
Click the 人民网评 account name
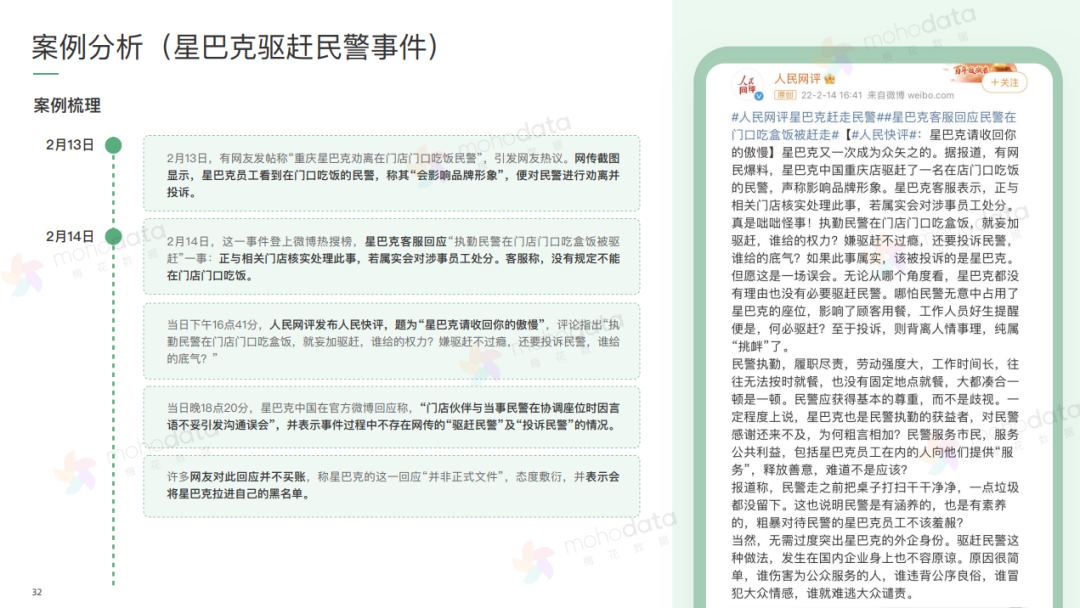pyautogui.click(x=797, y=78)
